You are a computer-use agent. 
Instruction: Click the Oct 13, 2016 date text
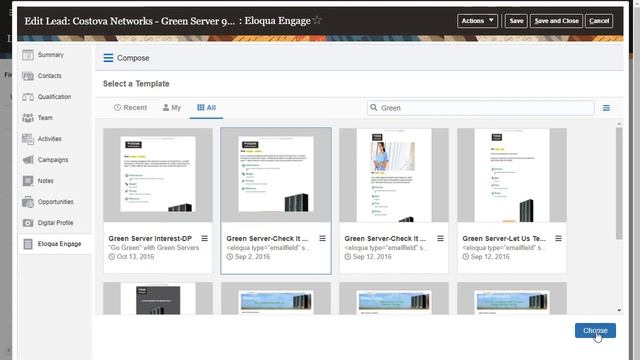pyautogui.click(x=136, y=257)
